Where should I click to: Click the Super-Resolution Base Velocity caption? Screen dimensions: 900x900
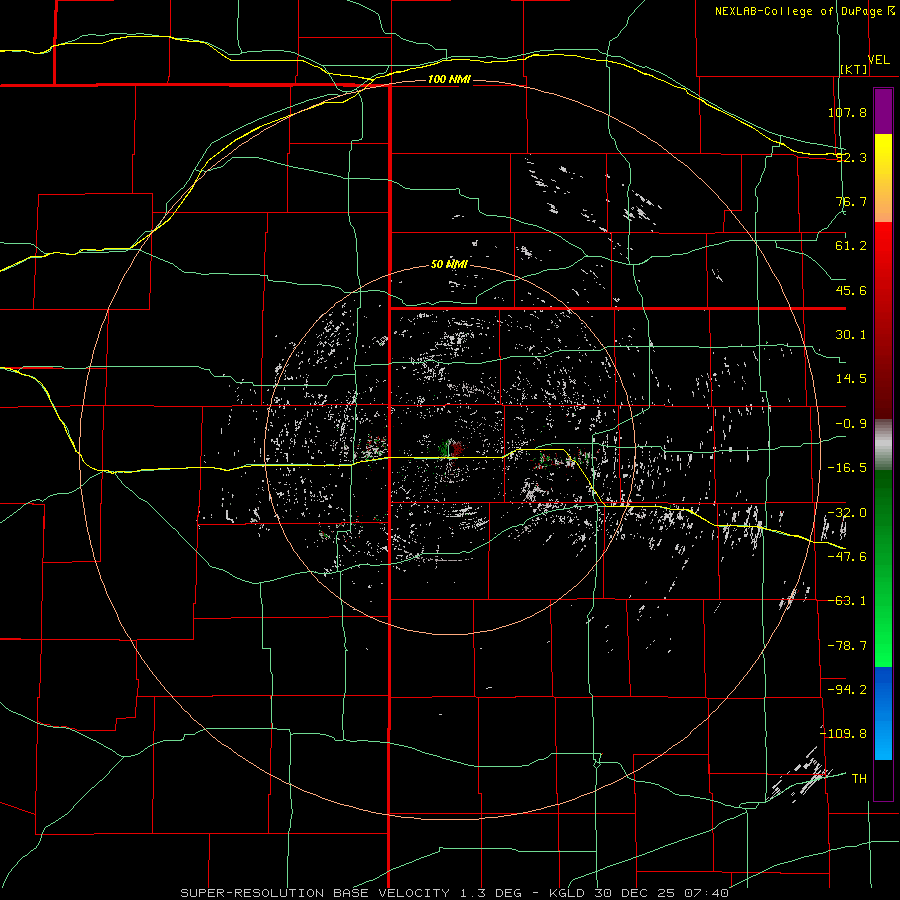point(454,893)
